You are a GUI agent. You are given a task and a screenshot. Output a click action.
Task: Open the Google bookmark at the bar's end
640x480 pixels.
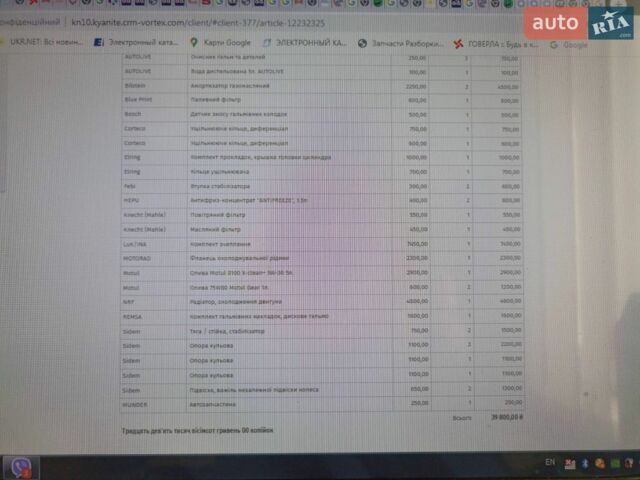click(x=569, y=45)
